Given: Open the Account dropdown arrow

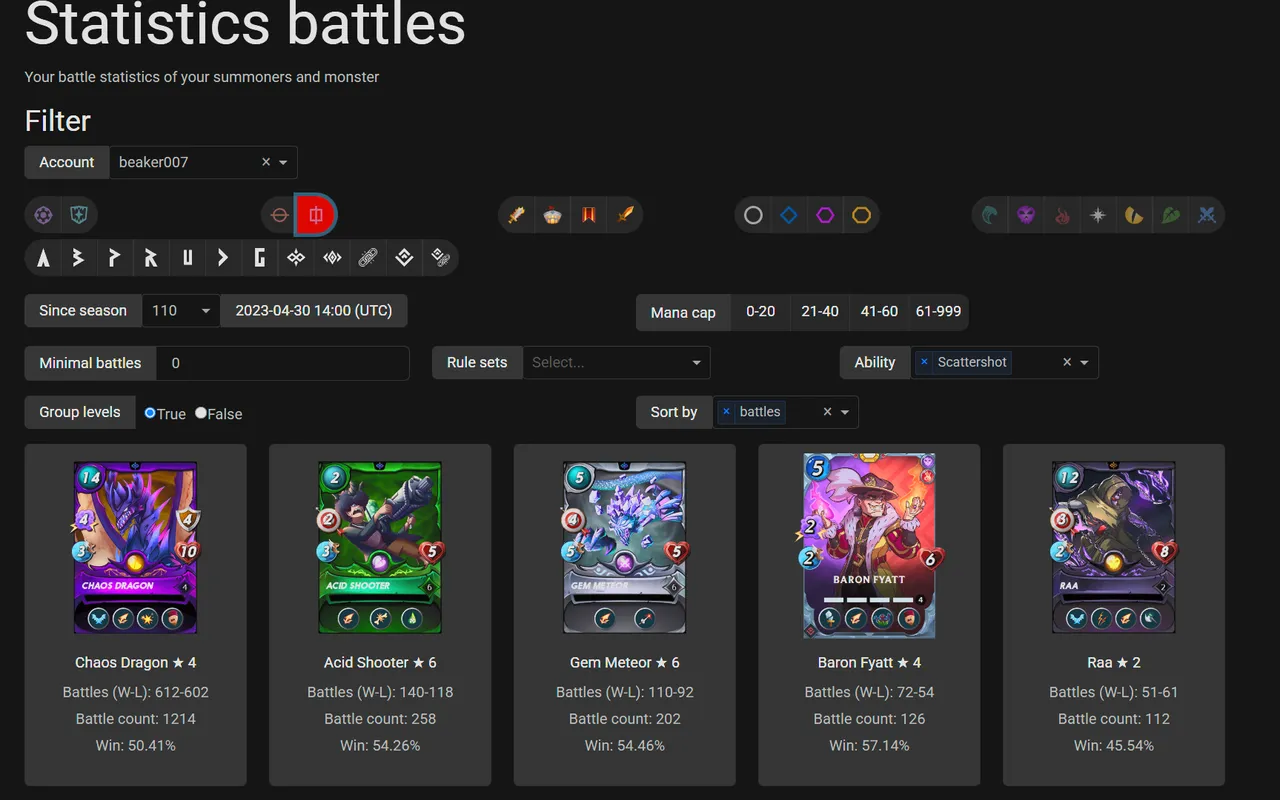Looking at the screenshot, I should (x=284, y=162).
